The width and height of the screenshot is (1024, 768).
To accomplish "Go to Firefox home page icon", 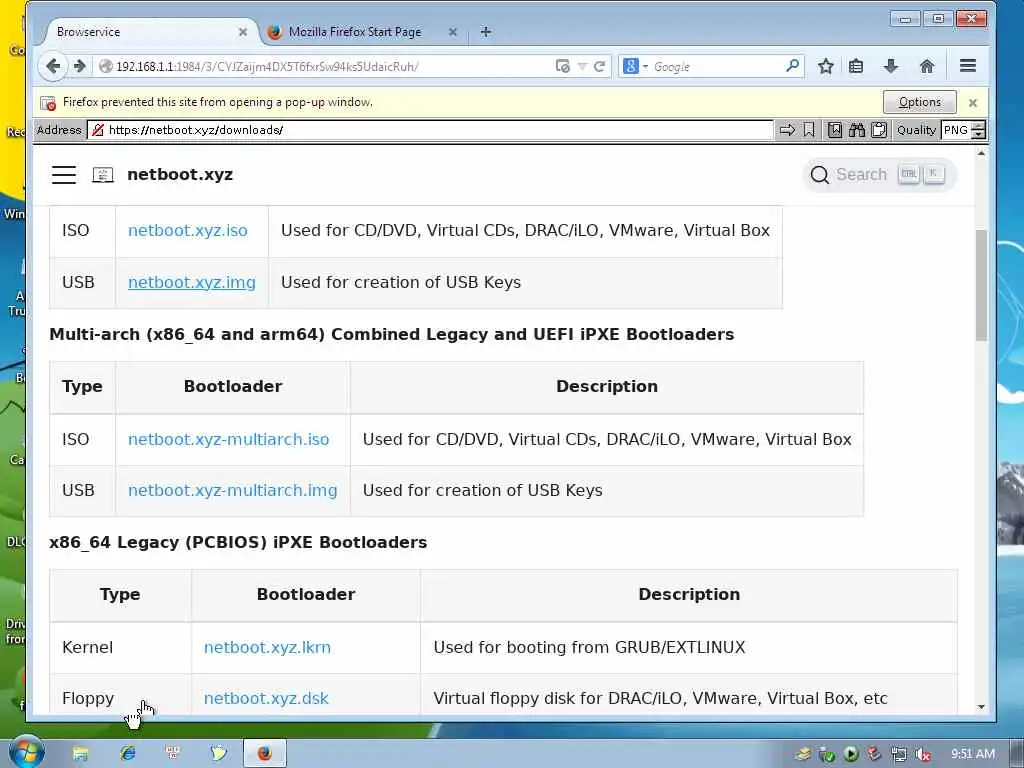I will [927, 66].
